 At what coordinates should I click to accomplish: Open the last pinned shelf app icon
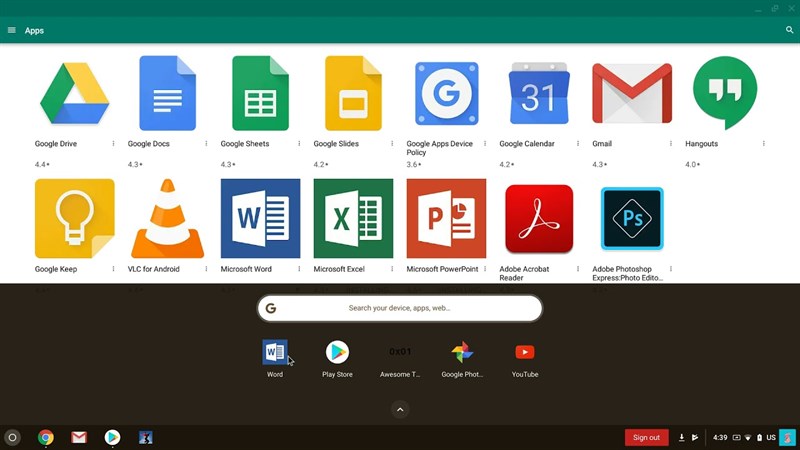tap(145, 437)
